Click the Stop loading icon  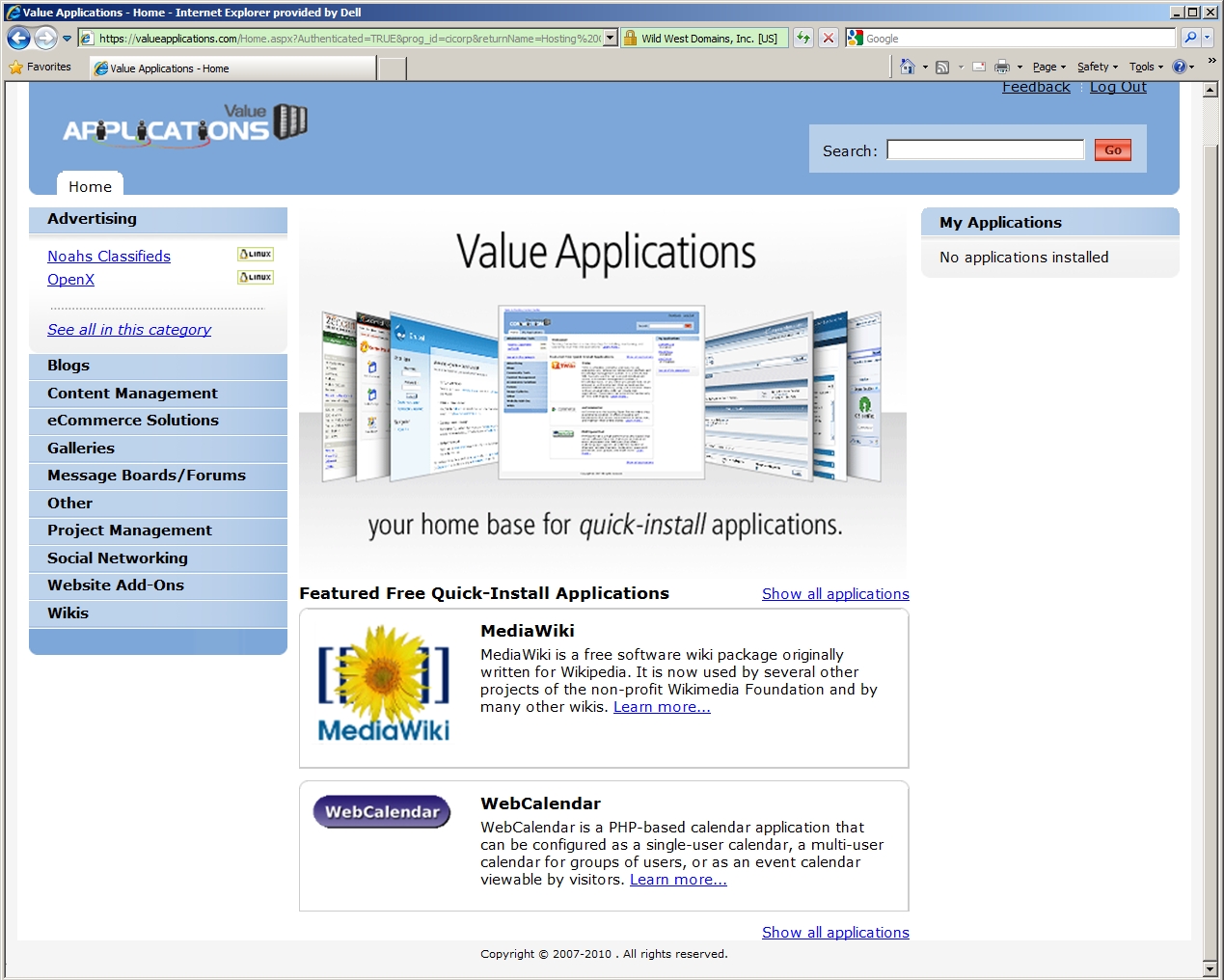(829, 38)
